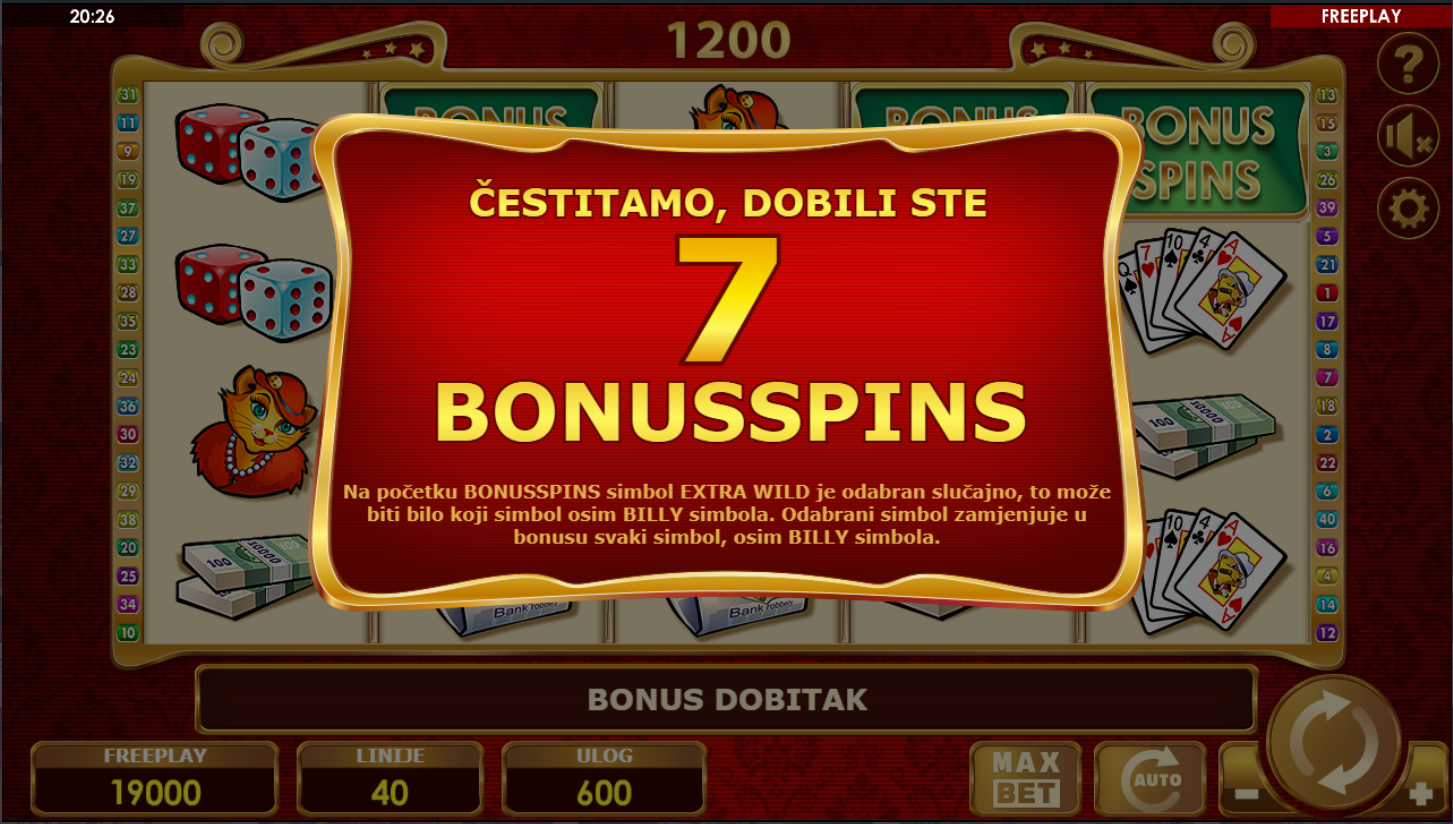Select payline number 13 marker
Screen dimensions: 1453x824
point(1327,96)
